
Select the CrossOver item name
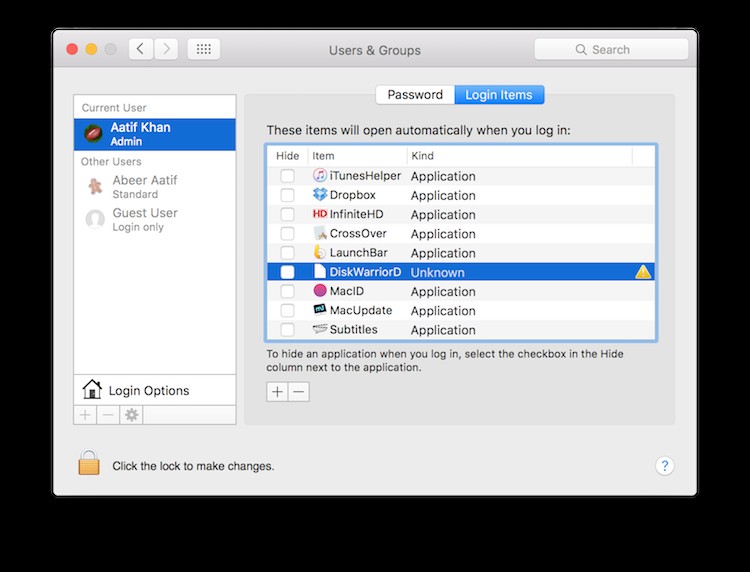point(358,233)
